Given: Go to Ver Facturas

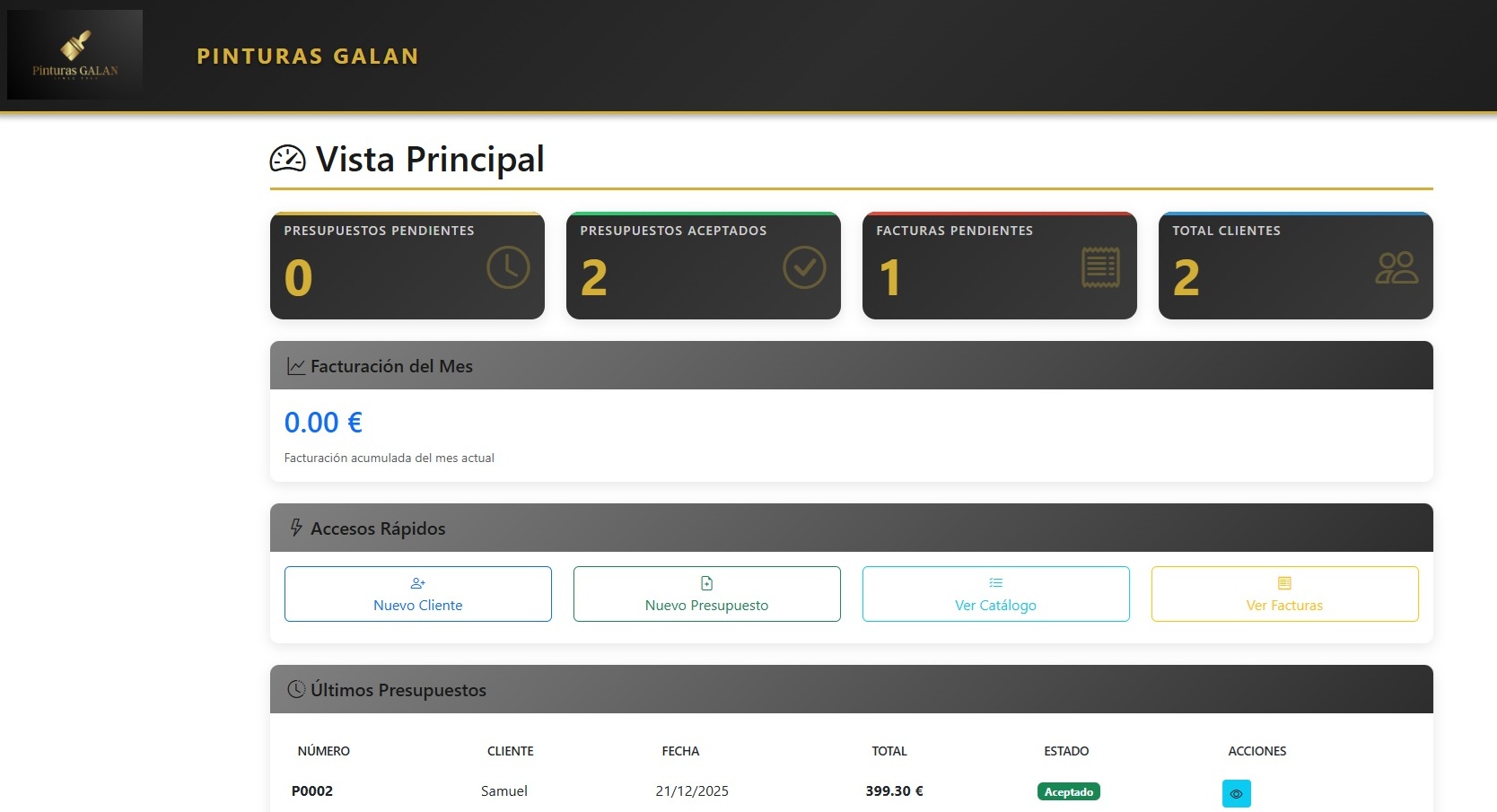Looking at the screenshot, I should [x=1284, y=594].
